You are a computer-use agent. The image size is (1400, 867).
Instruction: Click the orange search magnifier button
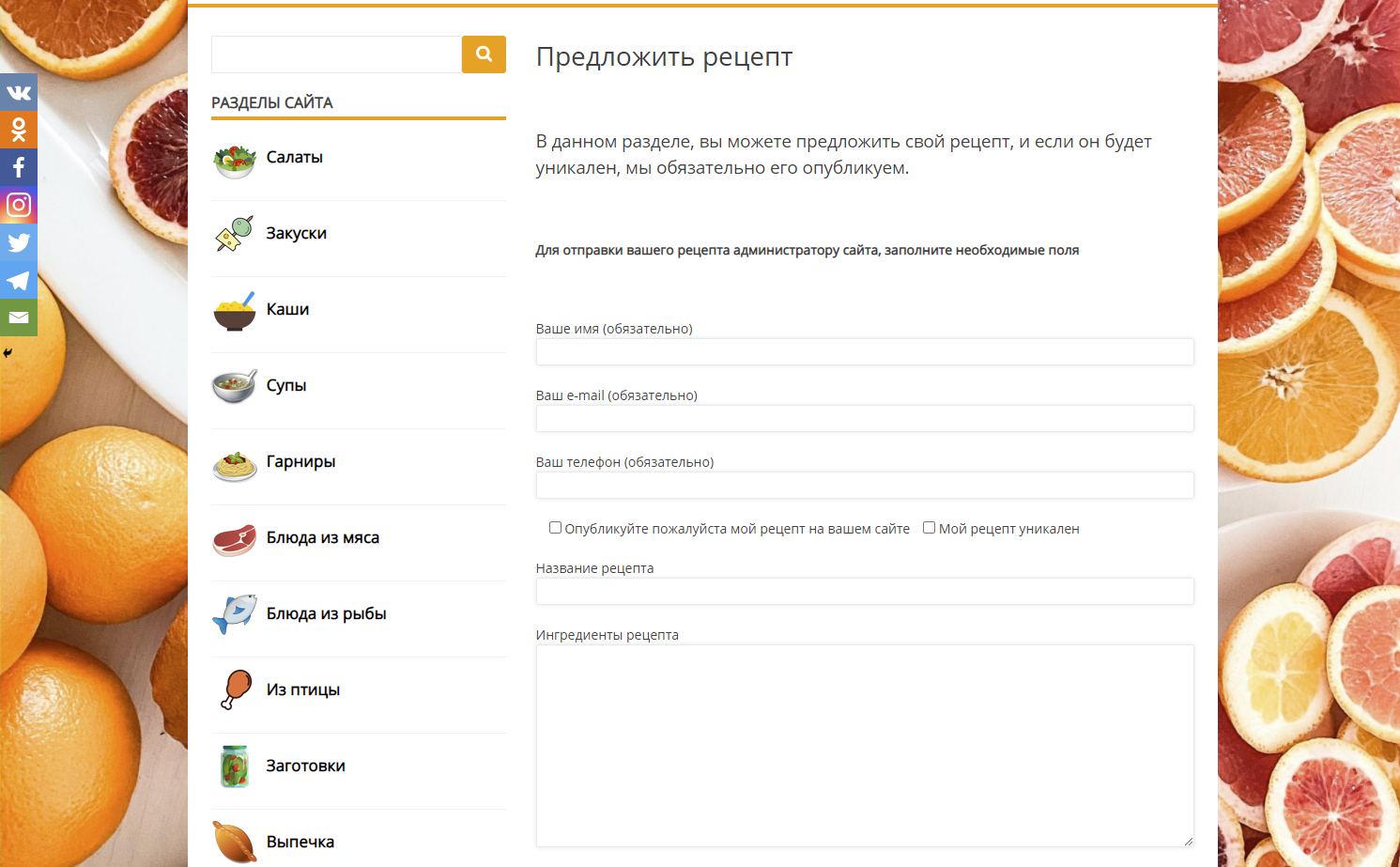pyautogui.click(x=484, y=54)
